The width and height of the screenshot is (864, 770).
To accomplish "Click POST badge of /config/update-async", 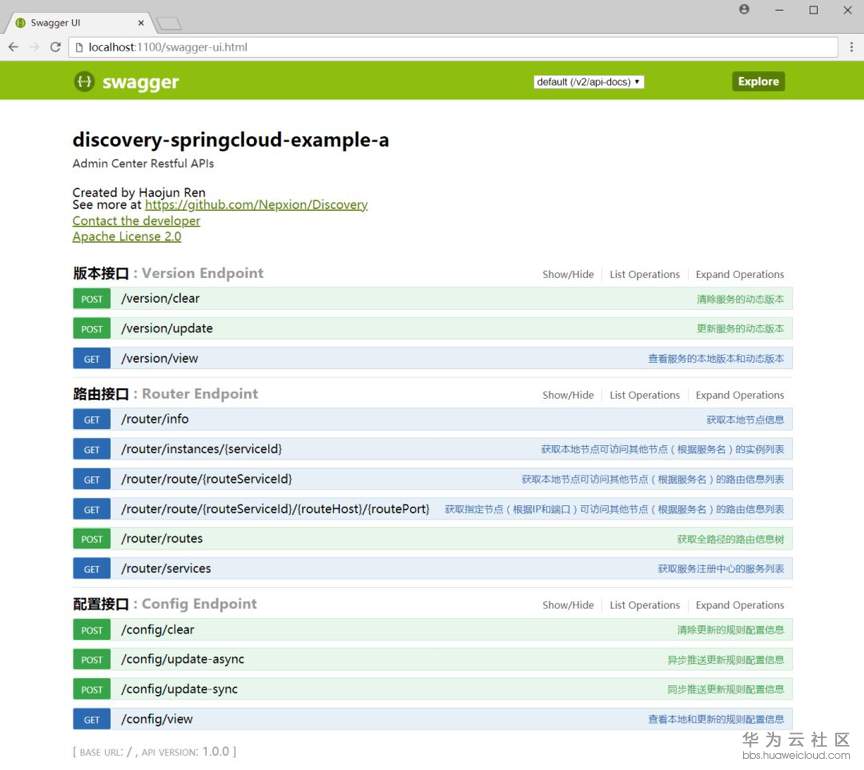I will tap(91, 660).
